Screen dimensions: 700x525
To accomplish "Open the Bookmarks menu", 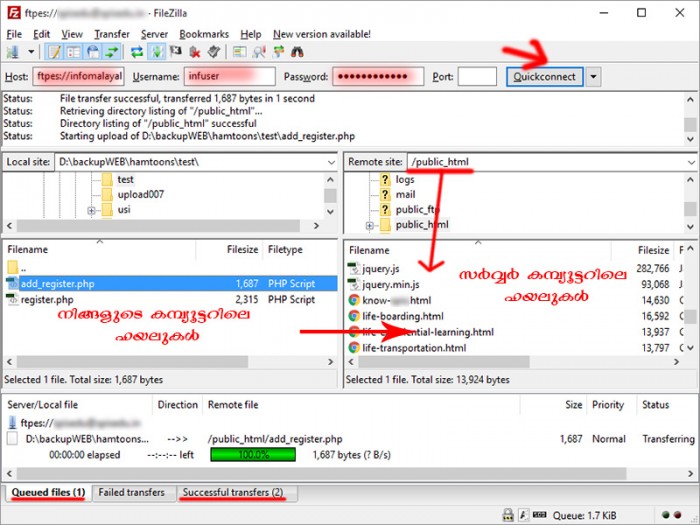I will coord(204,34).
